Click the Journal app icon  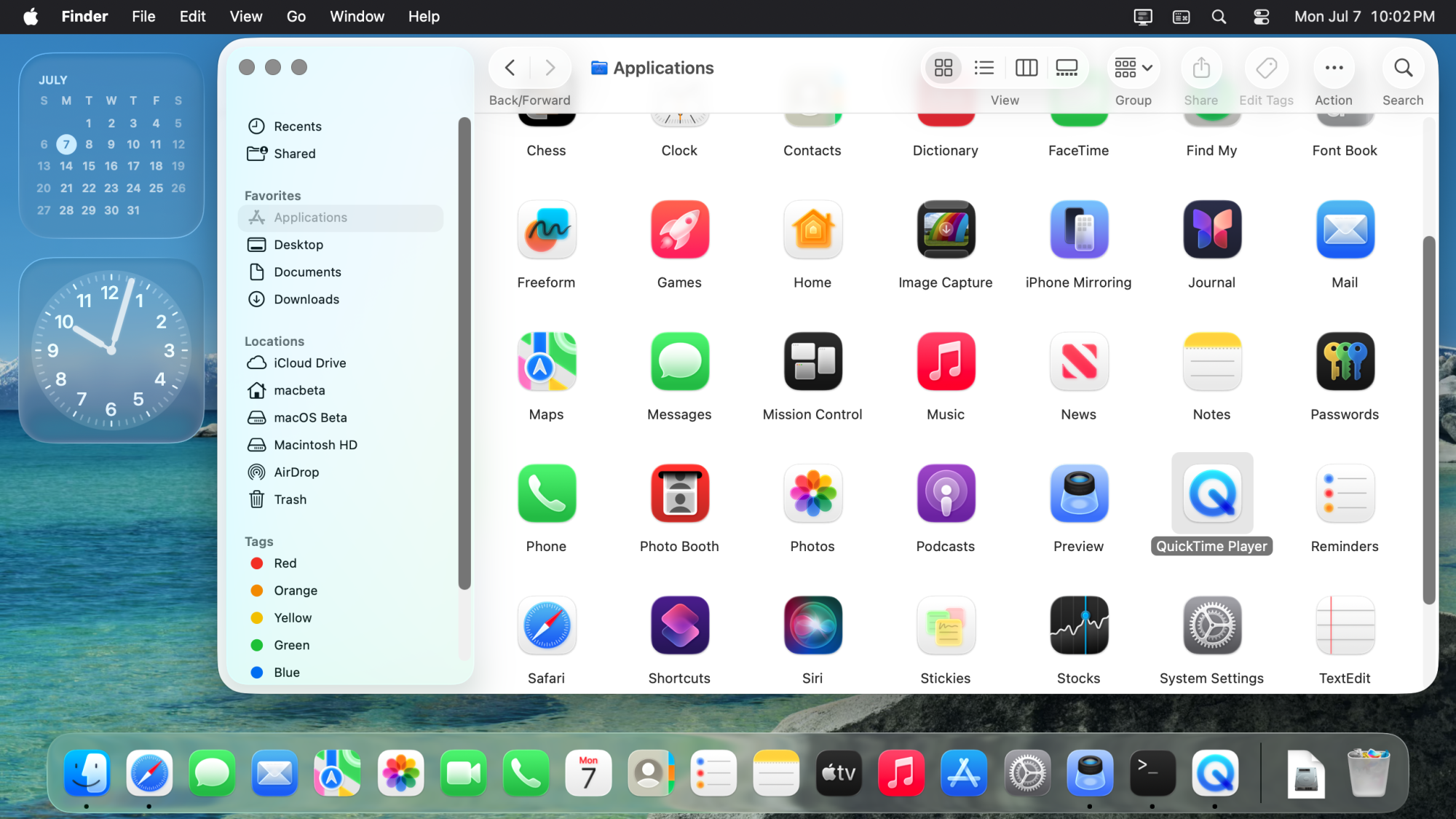tap(1211, 230)
